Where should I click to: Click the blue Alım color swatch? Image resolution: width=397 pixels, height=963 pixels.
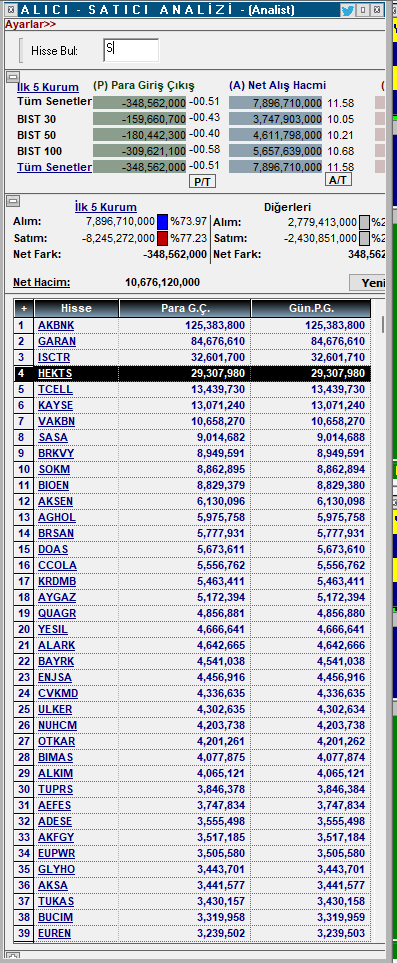[x=163, y=222]
